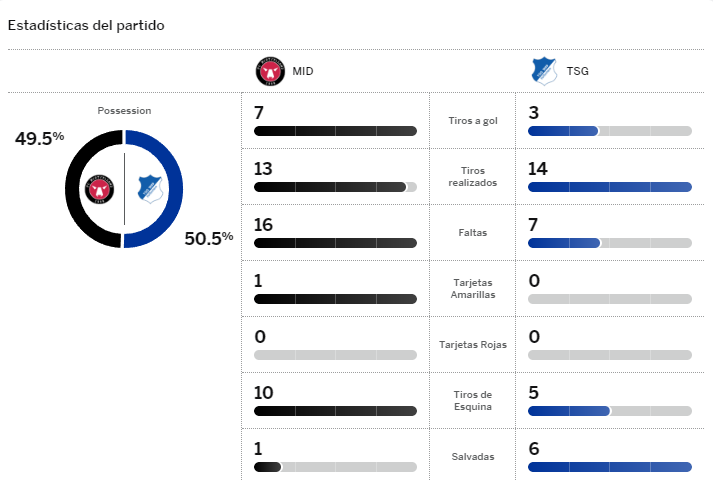Click the Hoffenheim crest in the header
This screenshot has height=480, width=713.
[543, 71]
